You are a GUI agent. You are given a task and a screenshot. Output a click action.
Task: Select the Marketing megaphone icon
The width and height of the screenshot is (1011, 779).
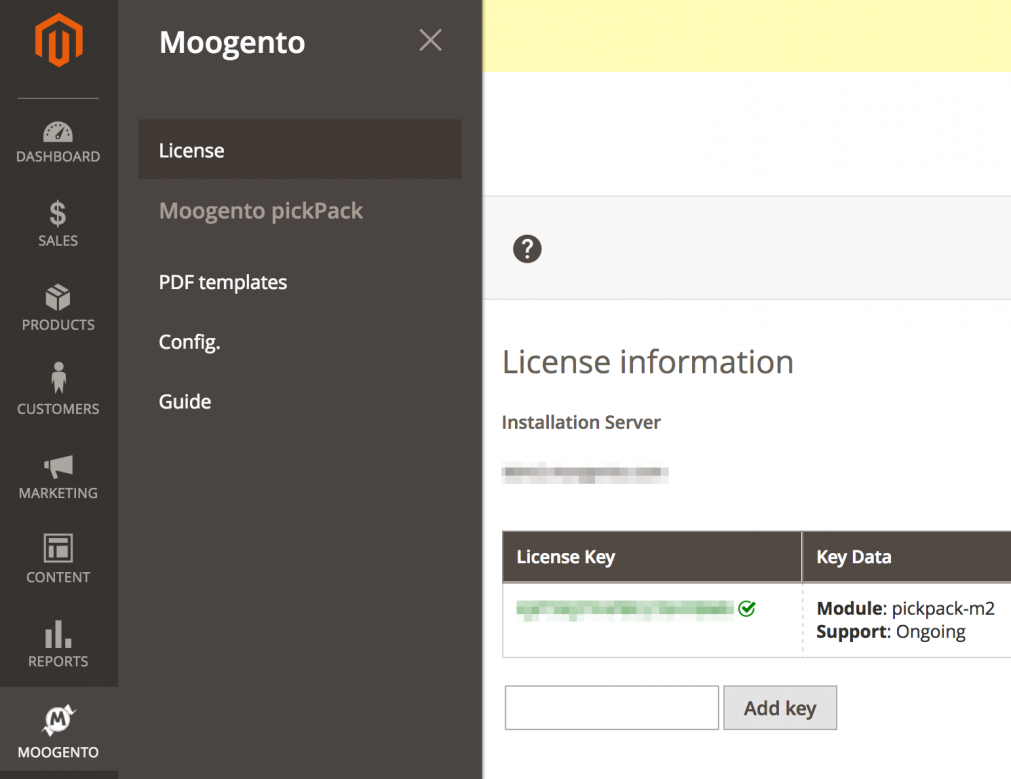click(57, 466)
